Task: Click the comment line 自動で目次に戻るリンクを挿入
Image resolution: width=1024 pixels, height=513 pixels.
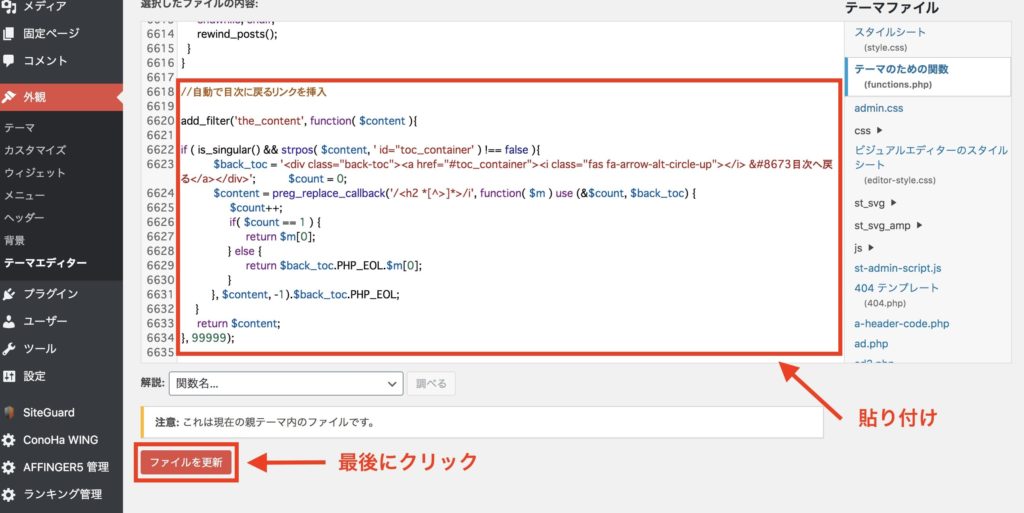Action: click(253, 92)
